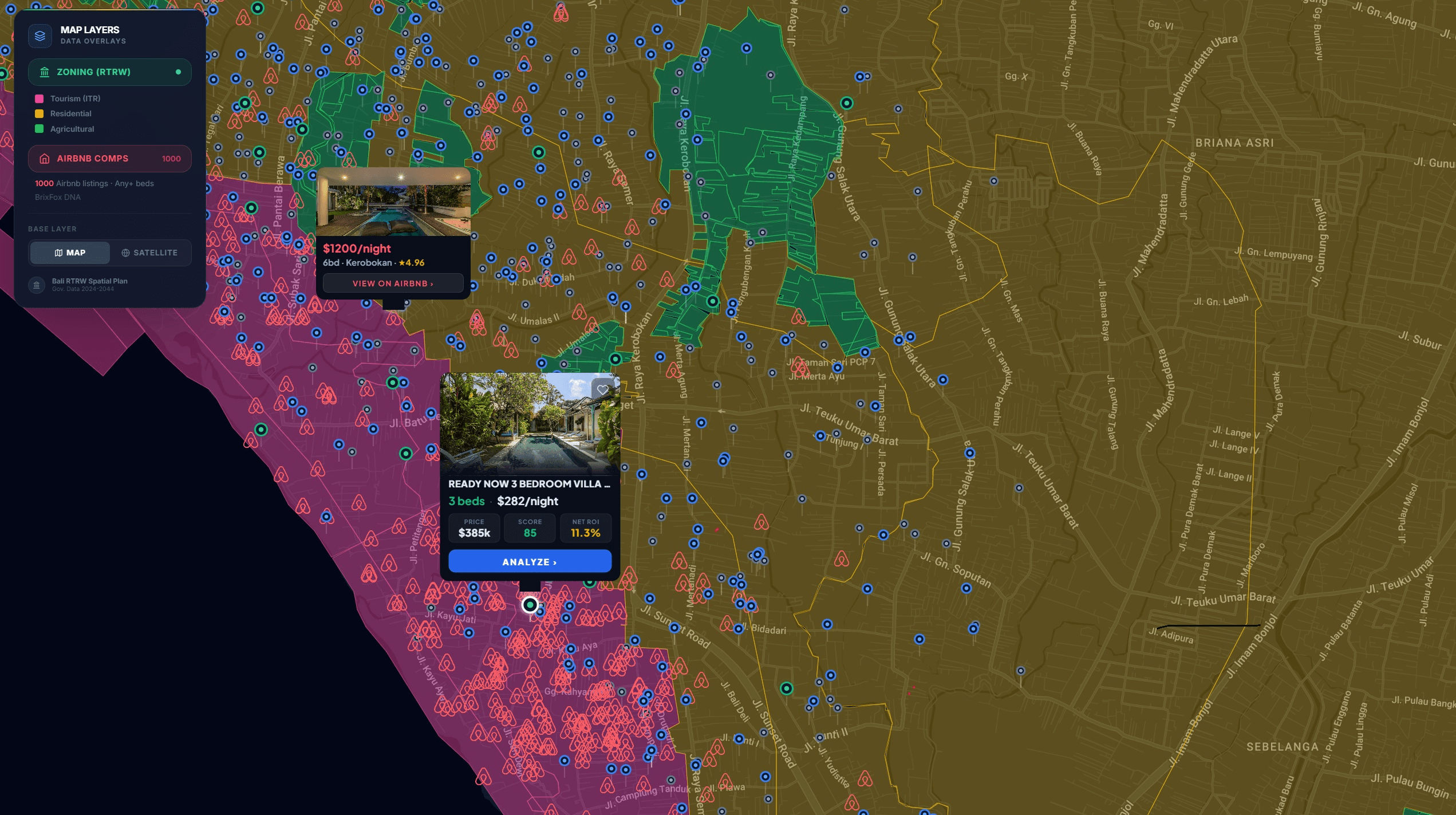The image size is (1456, 815).
Task: Click View On Airbnb for the $1200 villa
Action: [393, 283]
